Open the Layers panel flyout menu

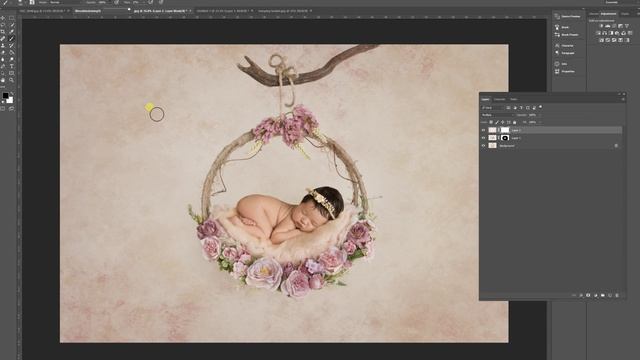[x=623, y=99]
